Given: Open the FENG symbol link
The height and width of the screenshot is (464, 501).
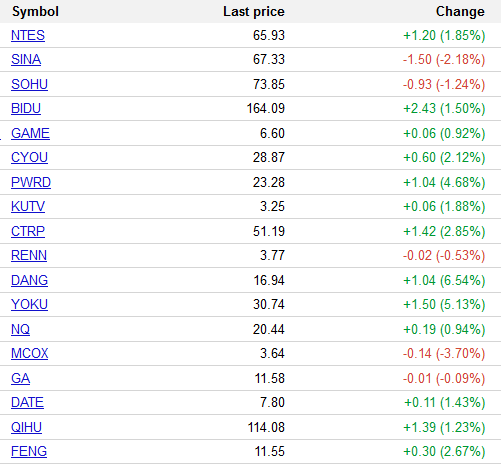Looking at the screenshot, I should pyautogui.click(x=29, y=451).
